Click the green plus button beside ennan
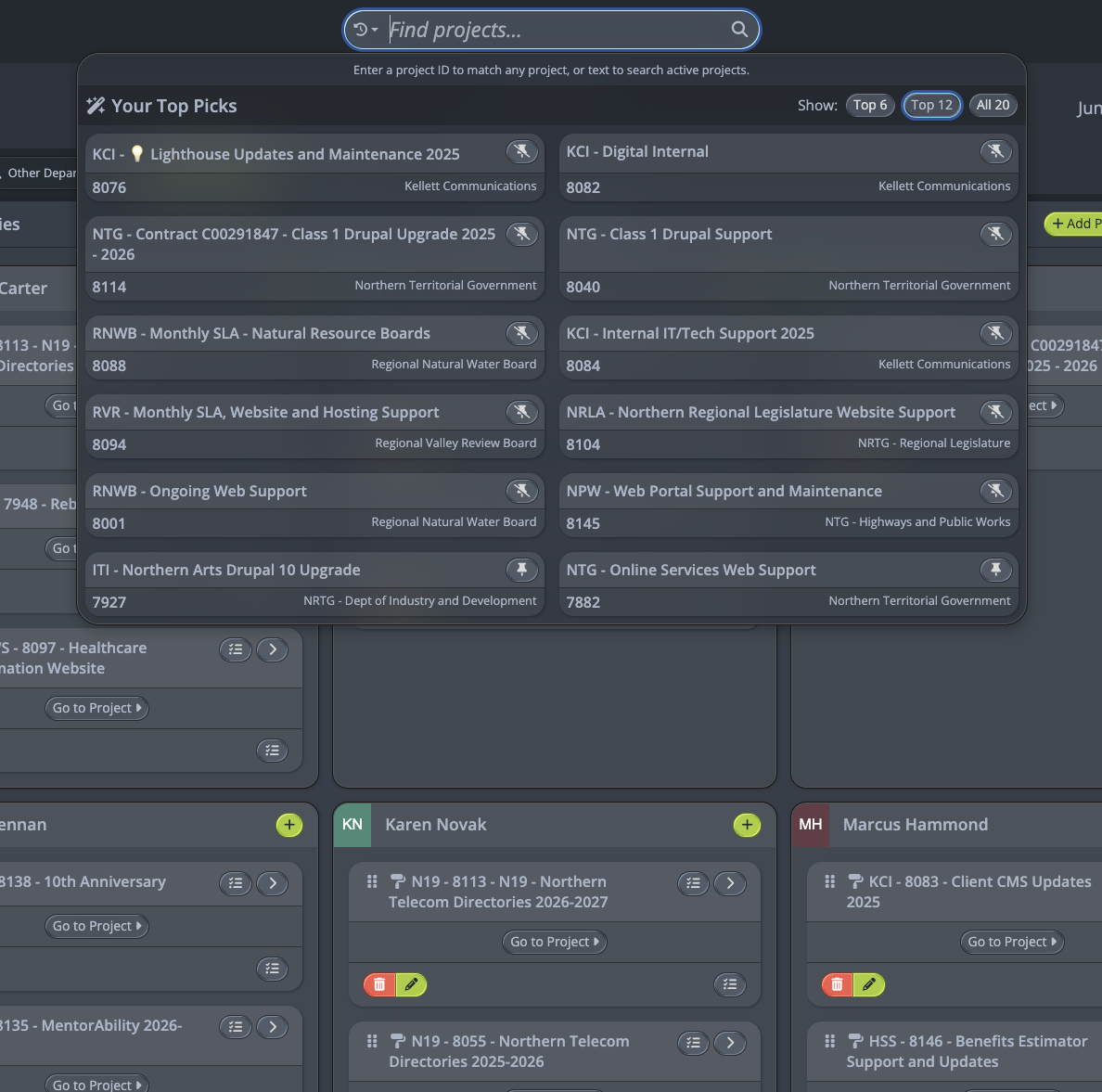 (x=288, y=825)
